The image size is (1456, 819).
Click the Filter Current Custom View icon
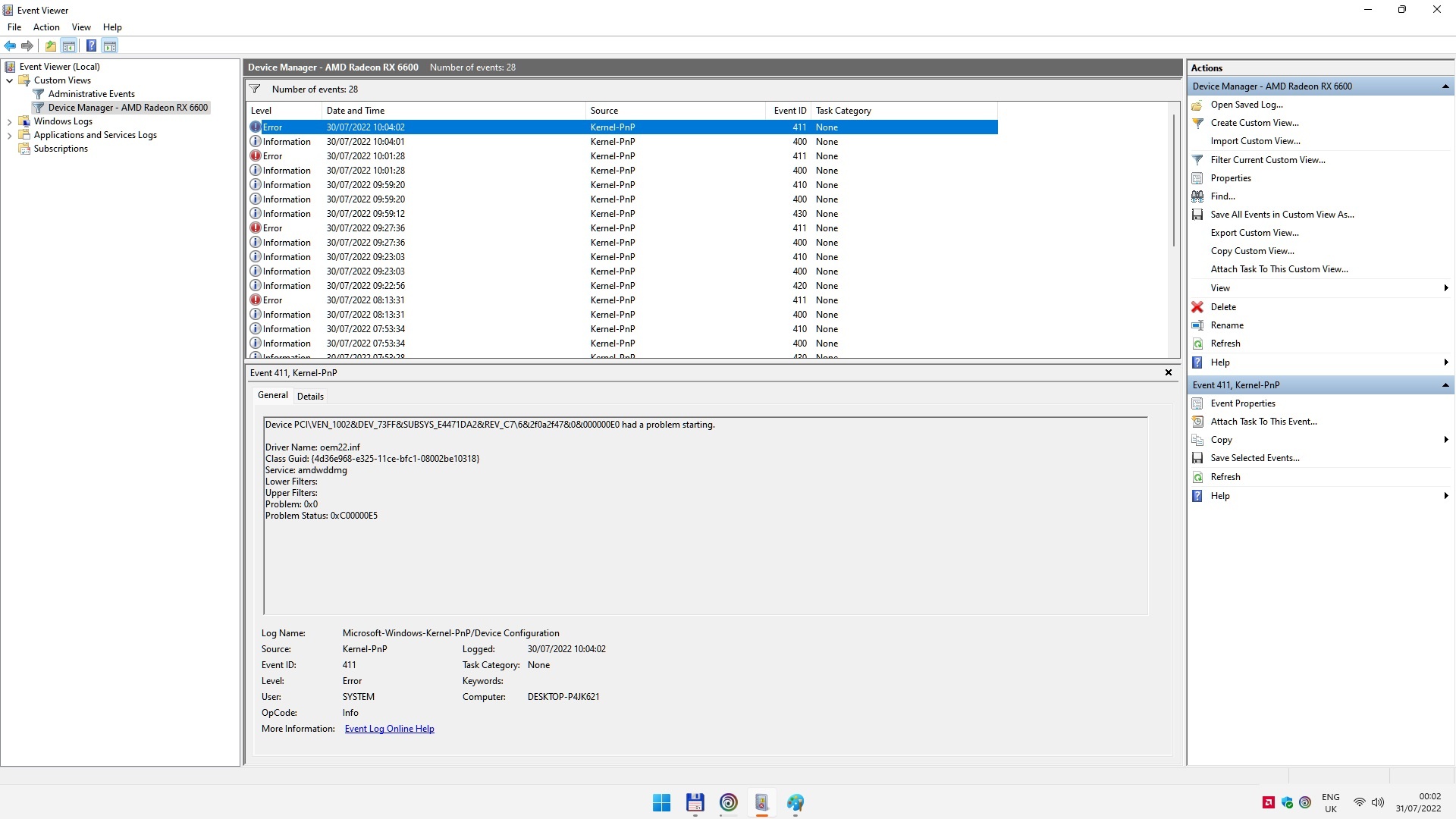tap(1197, 160)
